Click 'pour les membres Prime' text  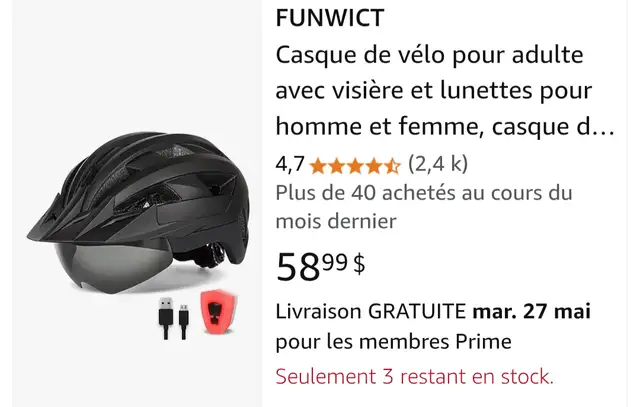(x=393, y=342)
